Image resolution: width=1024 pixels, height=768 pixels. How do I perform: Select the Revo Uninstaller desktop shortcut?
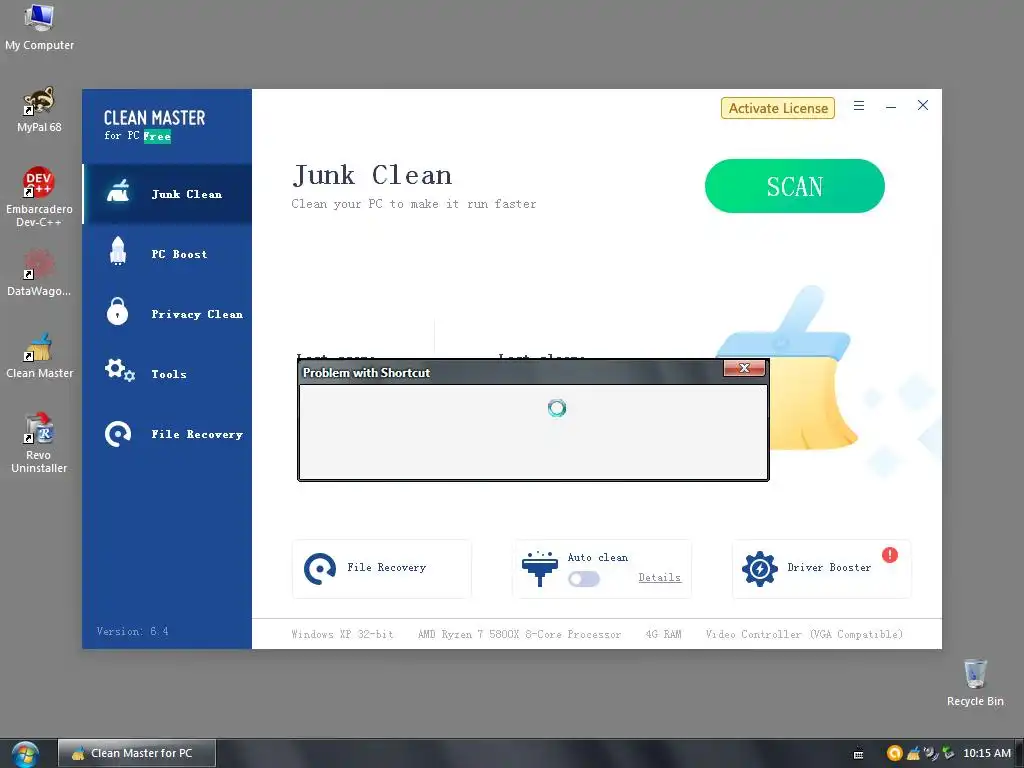(x=39, y=443)
